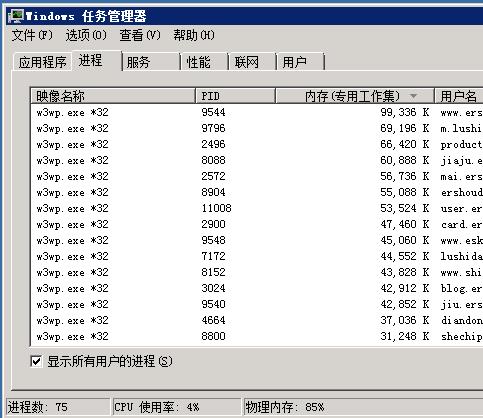Open the 性能 tab
Screen dimensions: 483x418
point(204,62)
